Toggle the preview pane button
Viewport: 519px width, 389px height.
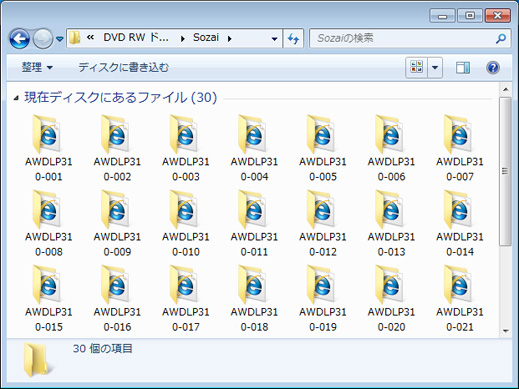(x=463, y=68)
